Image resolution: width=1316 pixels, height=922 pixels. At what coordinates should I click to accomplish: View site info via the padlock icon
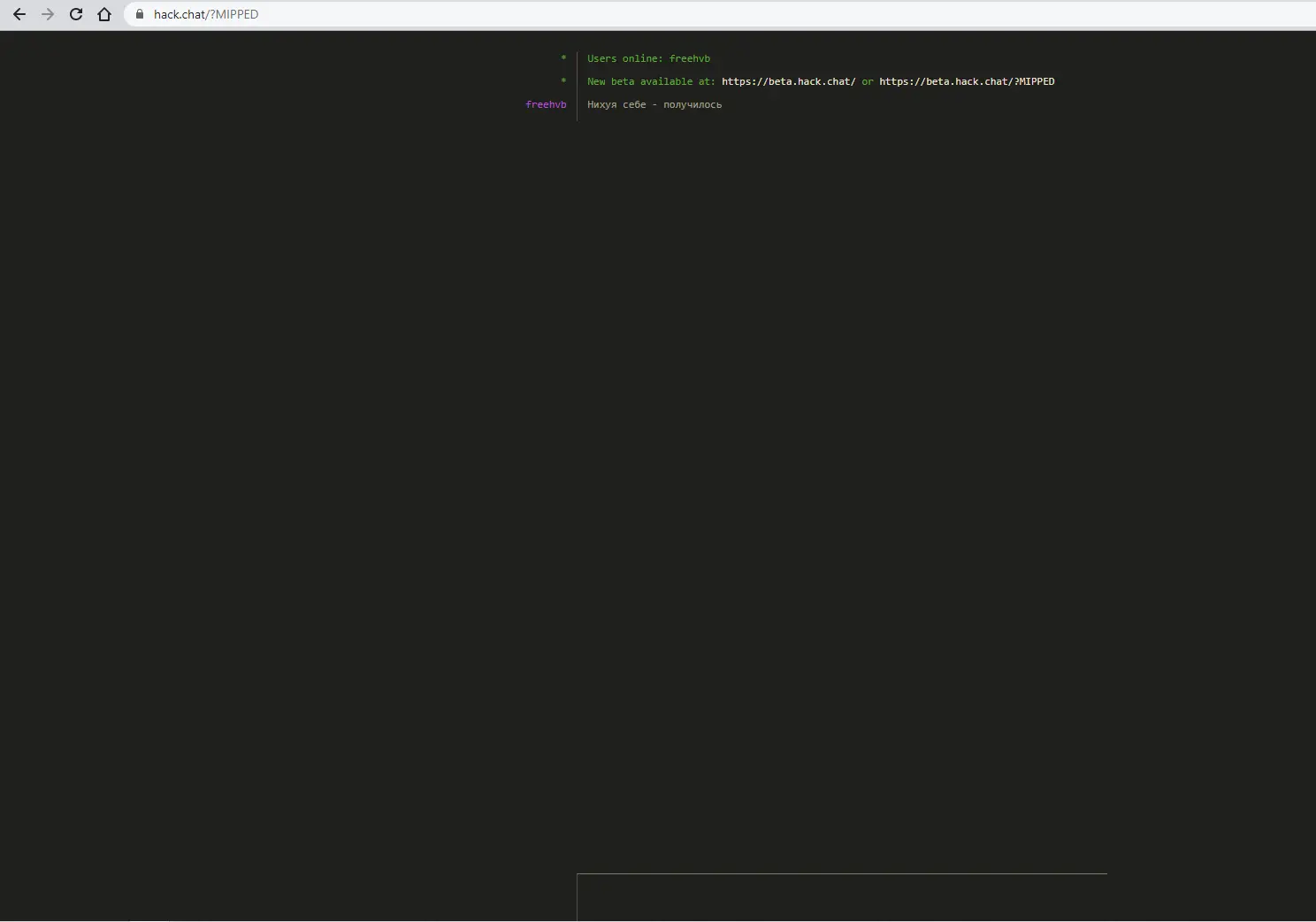coord(139,14)
